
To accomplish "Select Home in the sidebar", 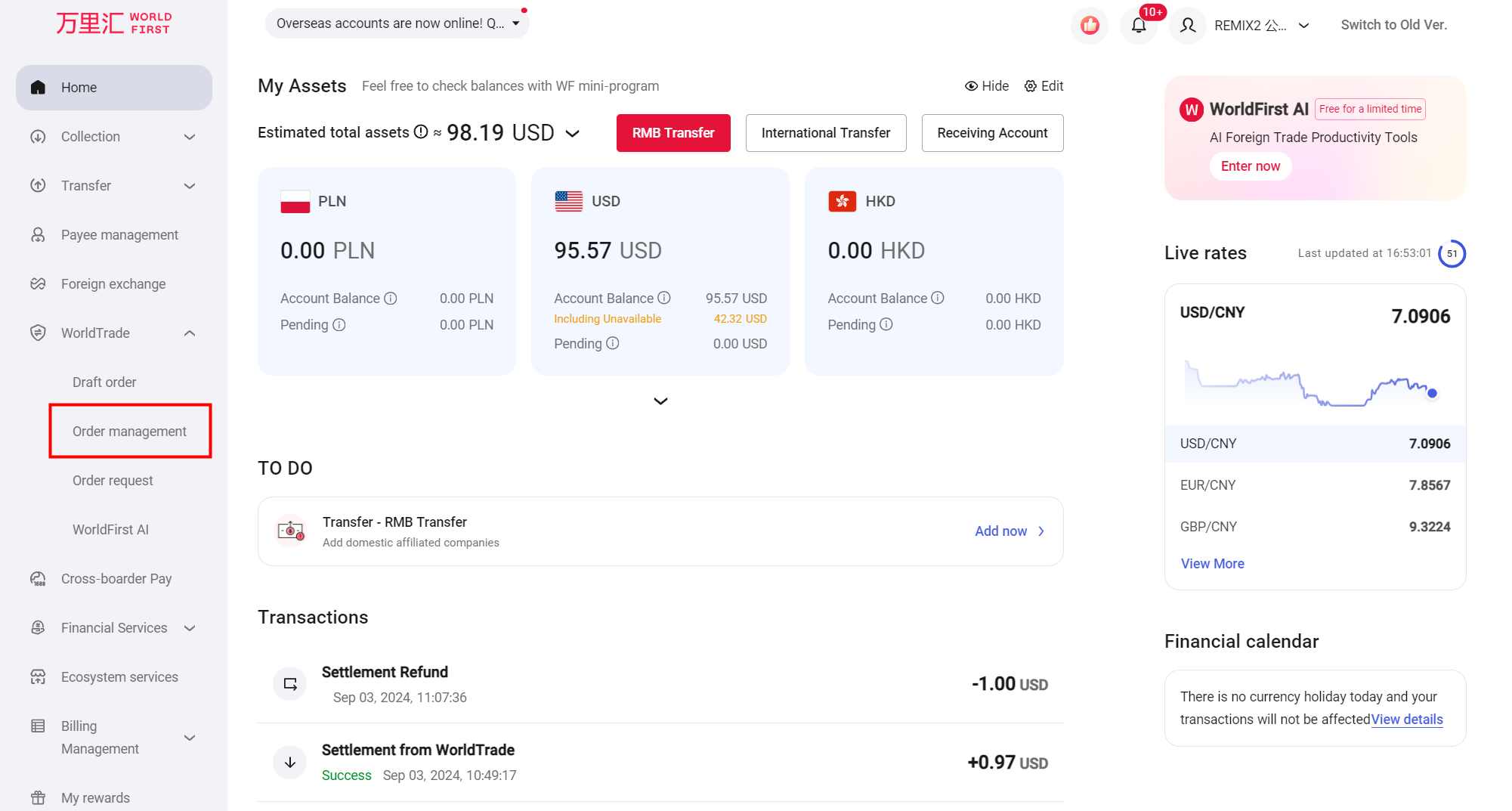I will coord(79,87).
